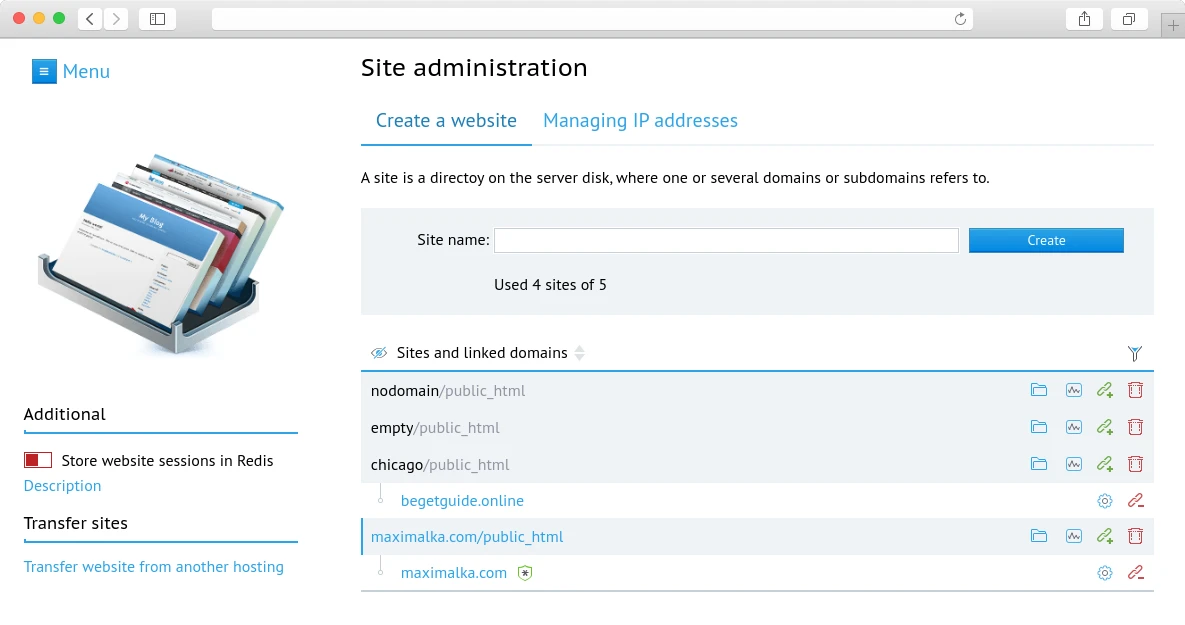View statistics for the chicago site

click(x=1073, y=464)
